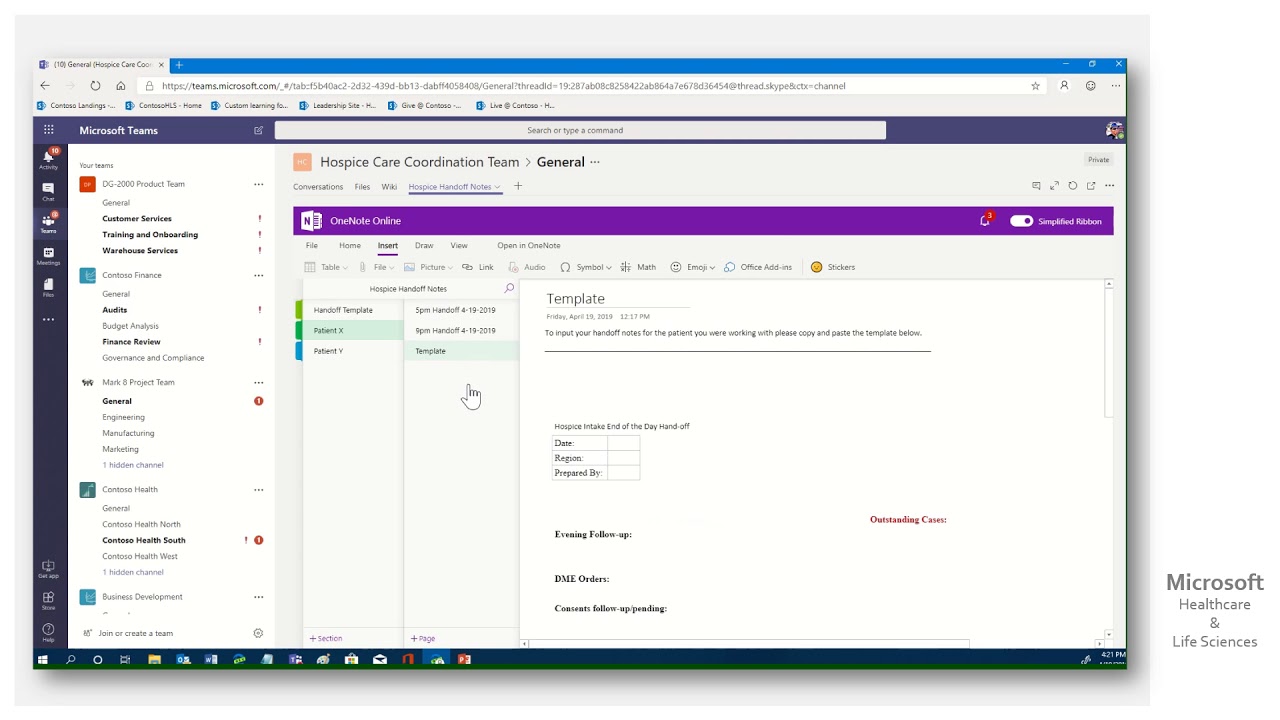Click Open in OneNote
1280x720 pixels.
529,245
